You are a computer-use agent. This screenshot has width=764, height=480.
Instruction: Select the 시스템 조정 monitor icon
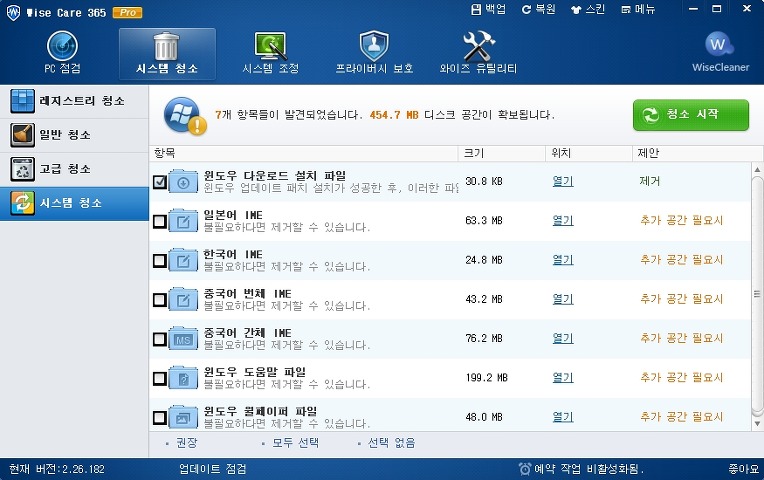270,46
